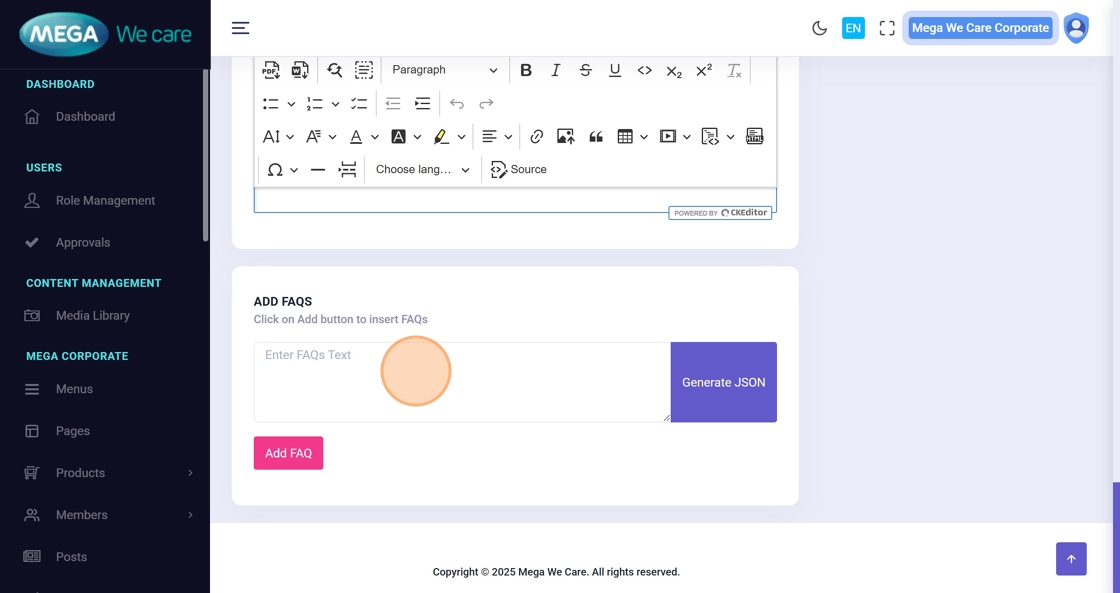Apply italic formatting
This screenshot has width=1120, height=593.
556,70
